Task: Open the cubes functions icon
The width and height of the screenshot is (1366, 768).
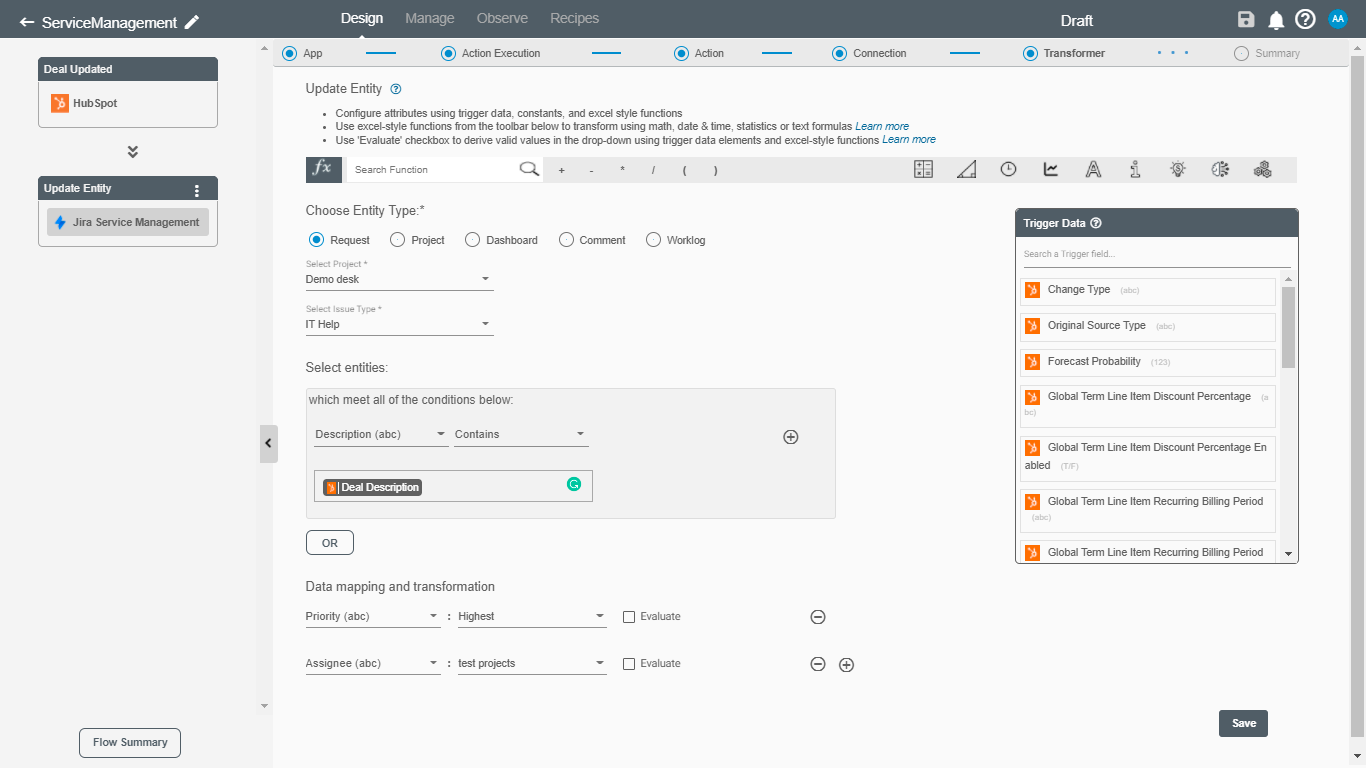Action: tap(1263, 169)
